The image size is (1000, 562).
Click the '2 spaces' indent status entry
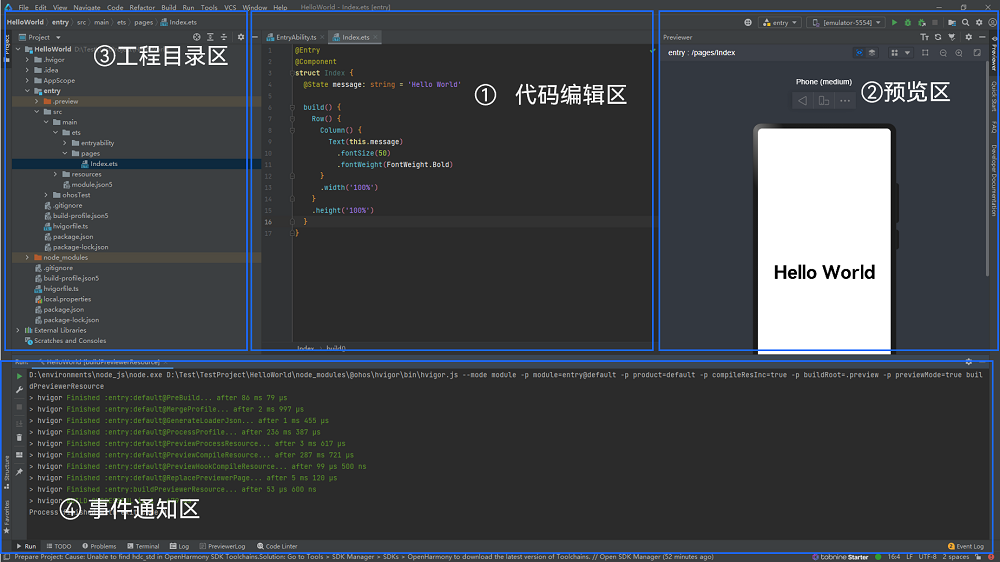click(955, 557)
